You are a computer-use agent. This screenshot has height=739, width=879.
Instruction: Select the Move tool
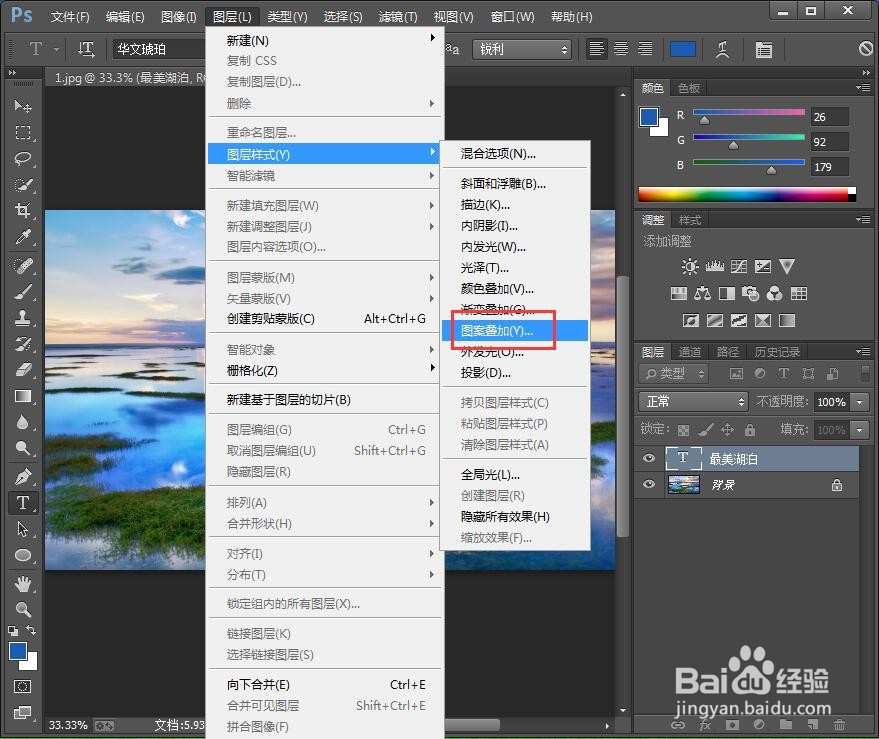23,107
